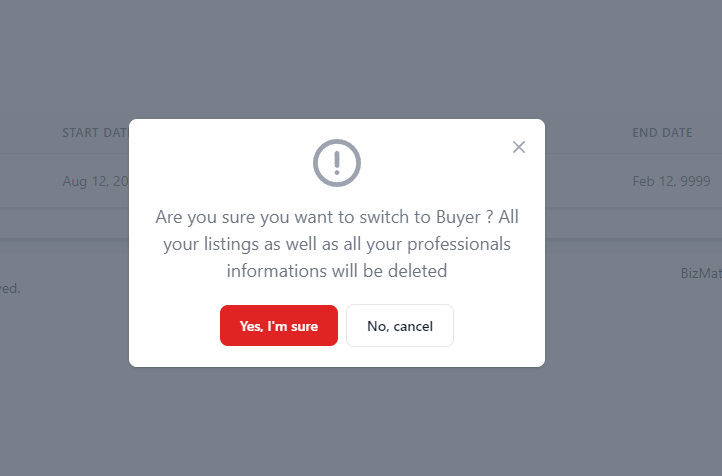Confirm with the red Yes, I'm sure button
Viewport: 722px width, 476px height.
click(279, 326)
